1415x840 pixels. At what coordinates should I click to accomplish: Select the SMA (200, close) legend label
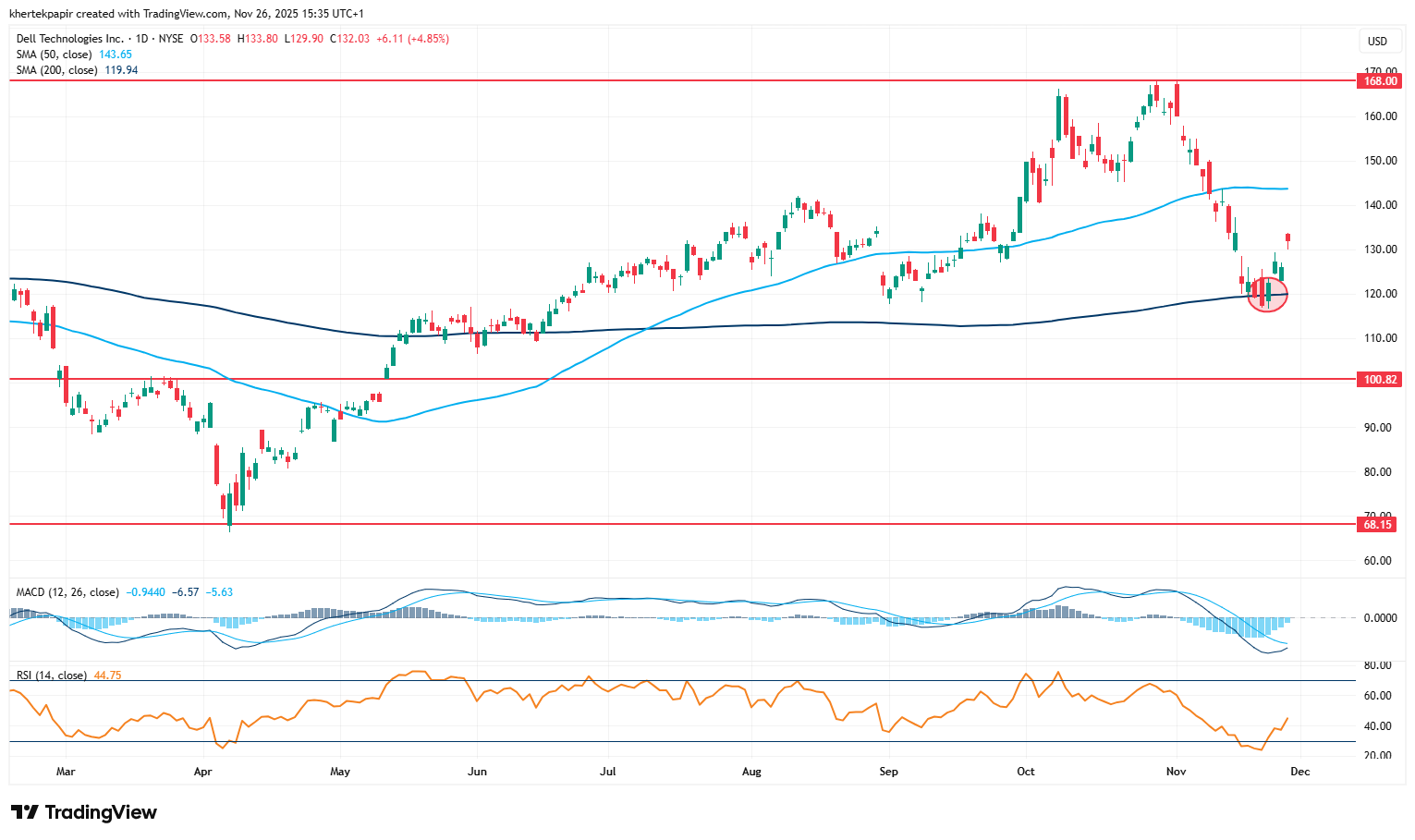tap(57, 70)
